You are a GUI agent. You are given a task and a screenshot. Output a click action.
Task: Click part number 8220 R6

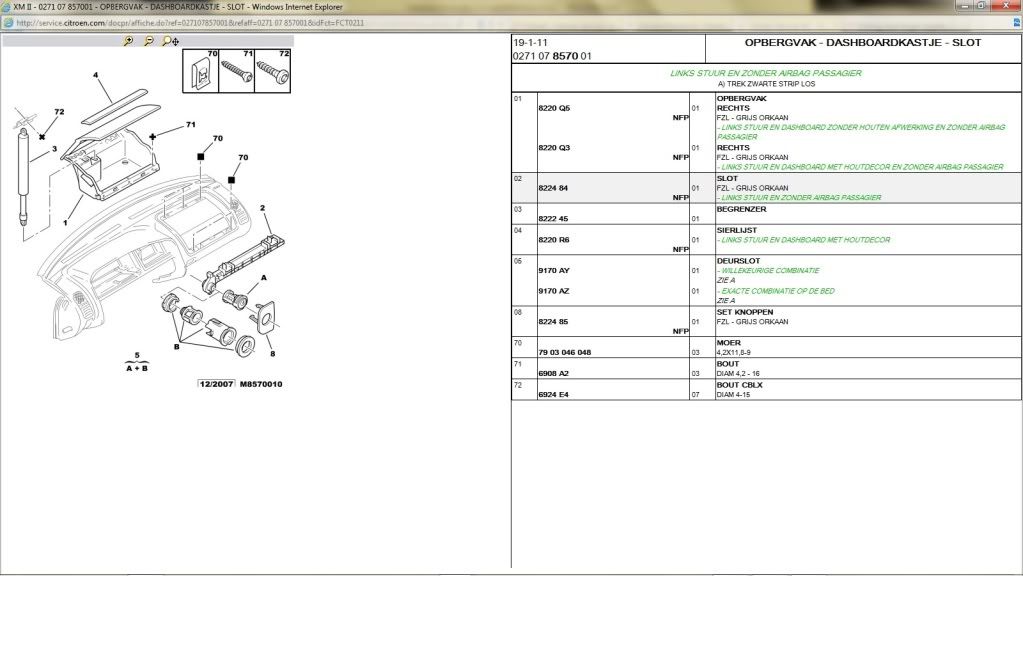click(553, 240)
